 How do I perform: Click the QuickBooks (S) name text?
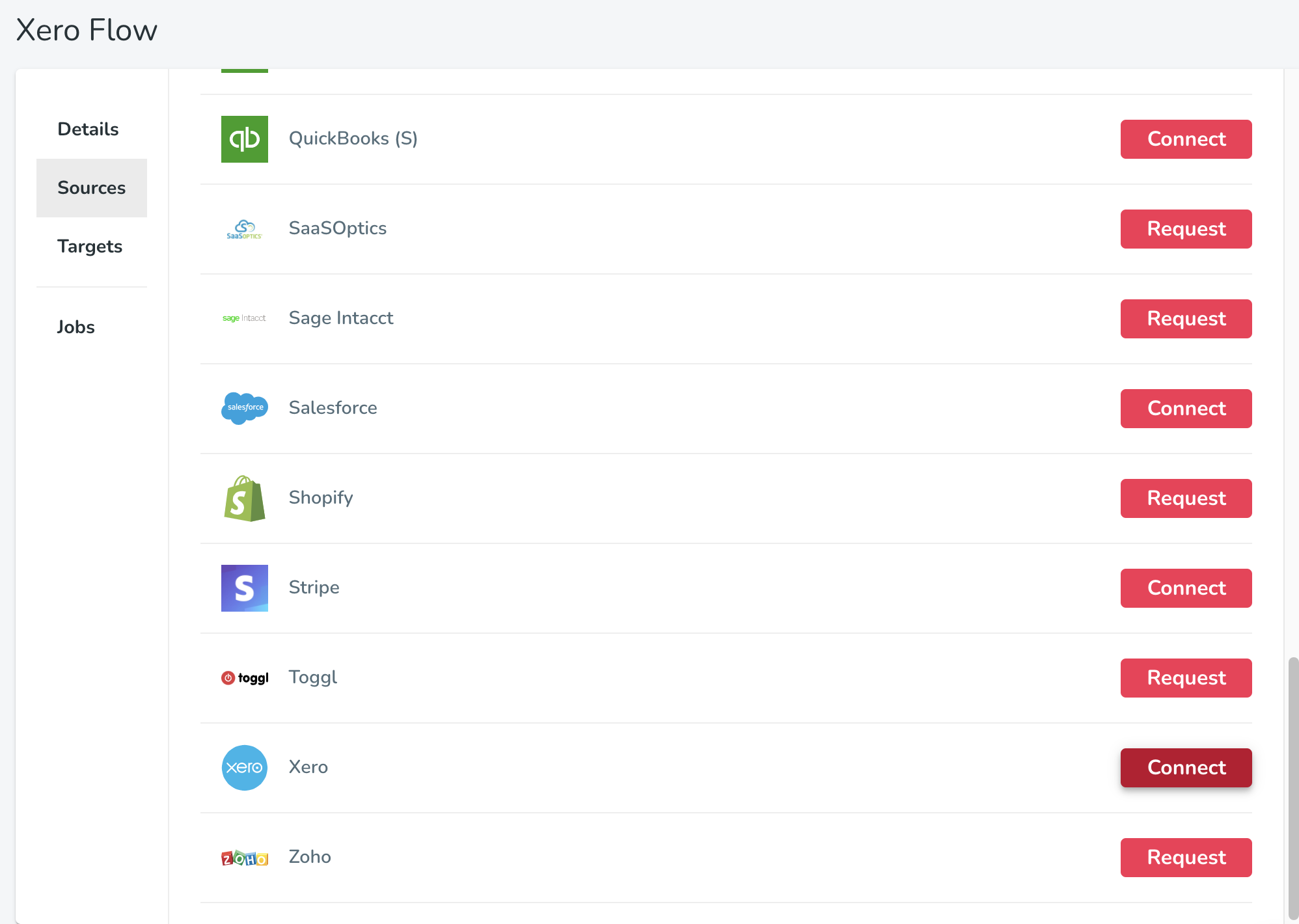coord(353,138)
